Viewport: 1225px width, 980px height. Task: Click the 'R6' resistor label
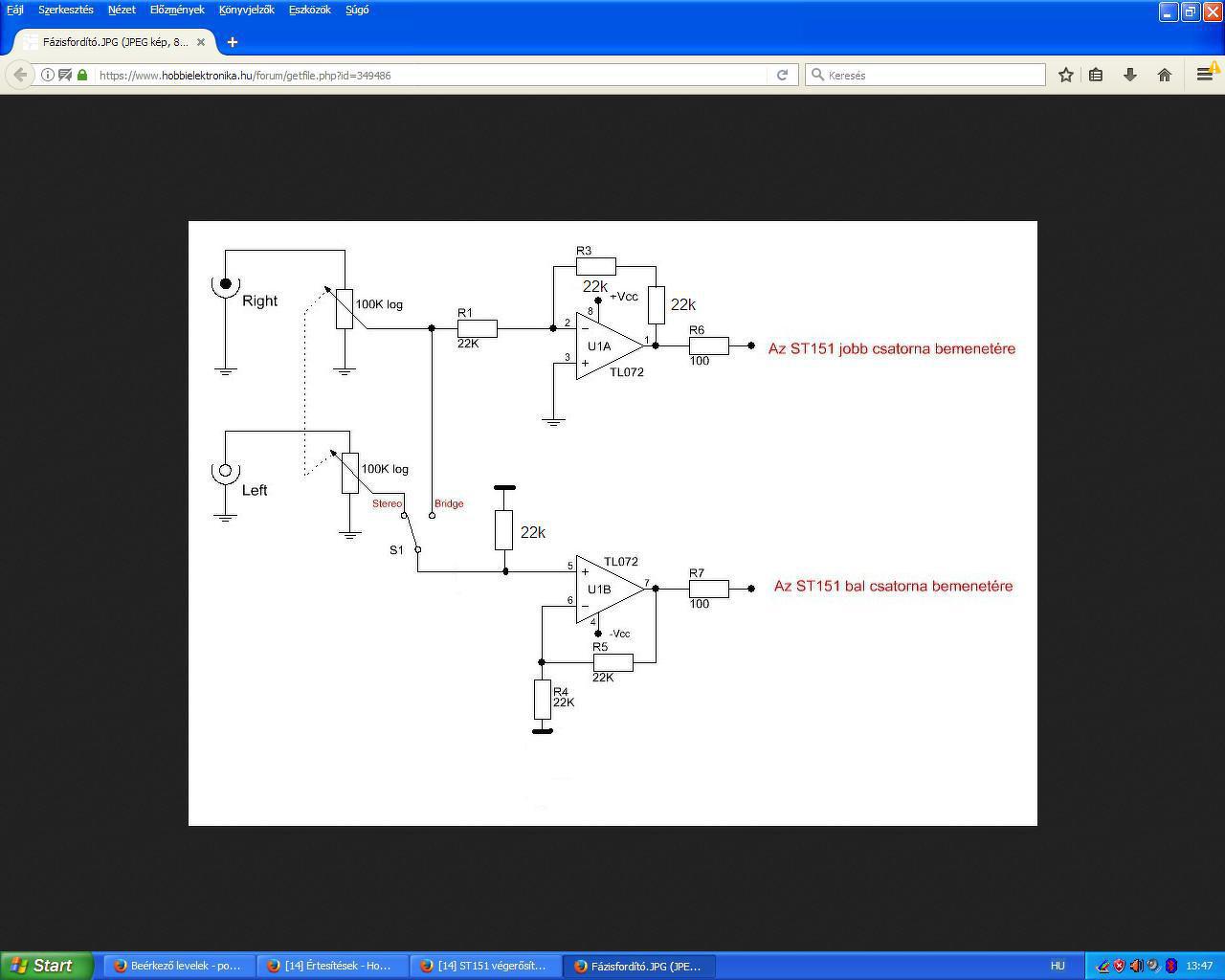coord(697,330)
